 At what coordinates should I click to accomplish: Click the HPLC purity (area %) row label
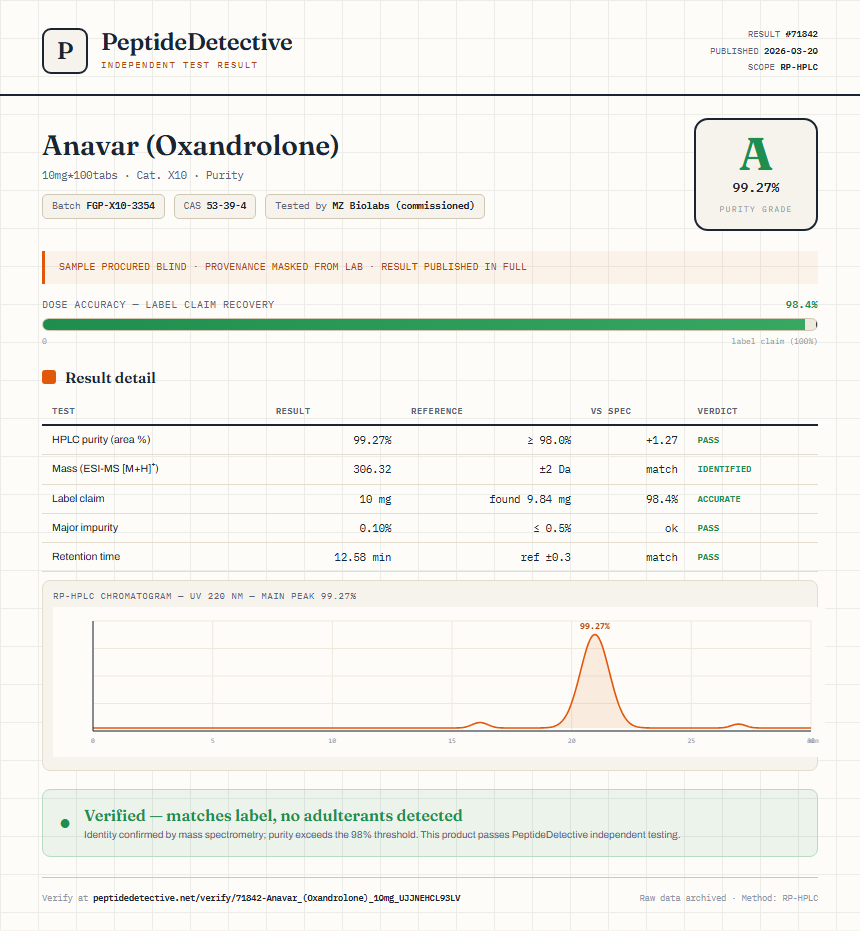101,439
